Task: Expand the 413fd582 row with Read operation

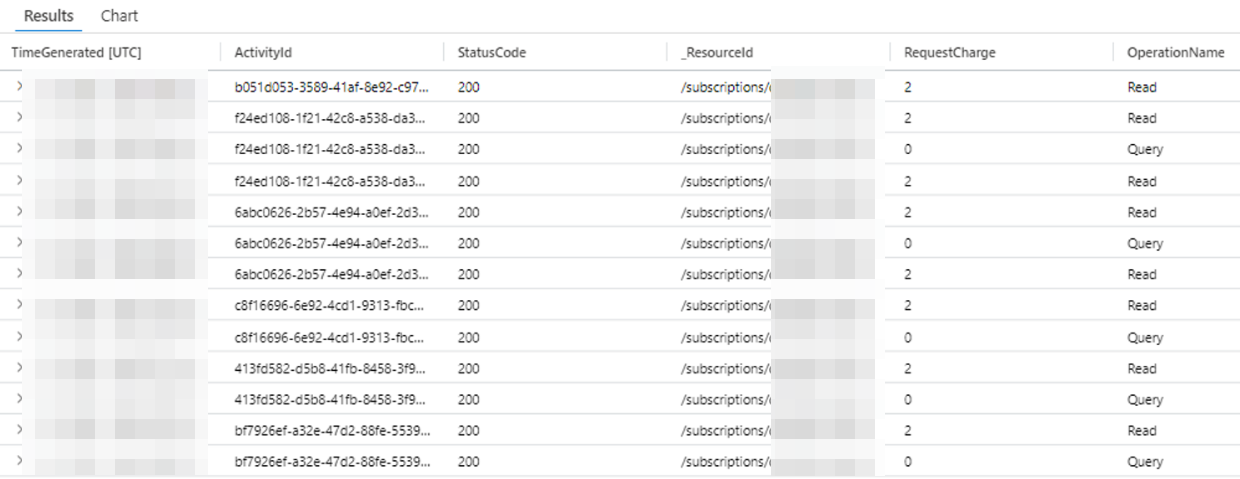Action: (x=18, y=368)
